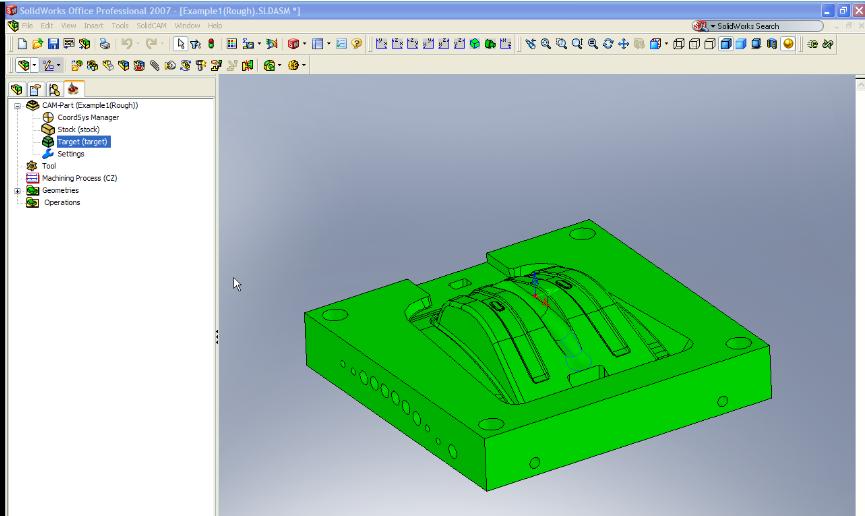Image resolution: width=865 pixels, height=516 pixels.
Task: Open dropdown beside the red 3D cube icon
Action: click(x=305, y=44)
